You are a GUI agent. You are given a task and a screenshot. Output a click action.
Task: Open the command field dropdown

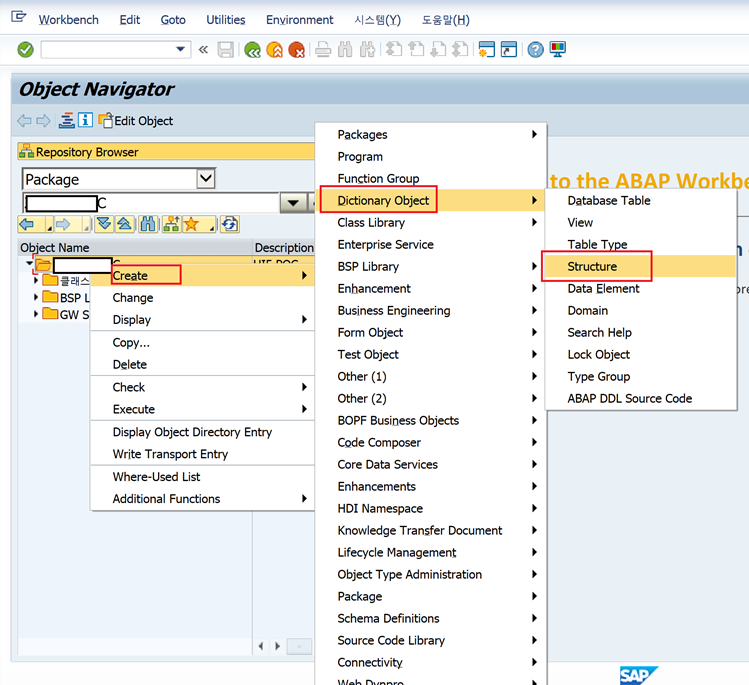tap(181, 49)
